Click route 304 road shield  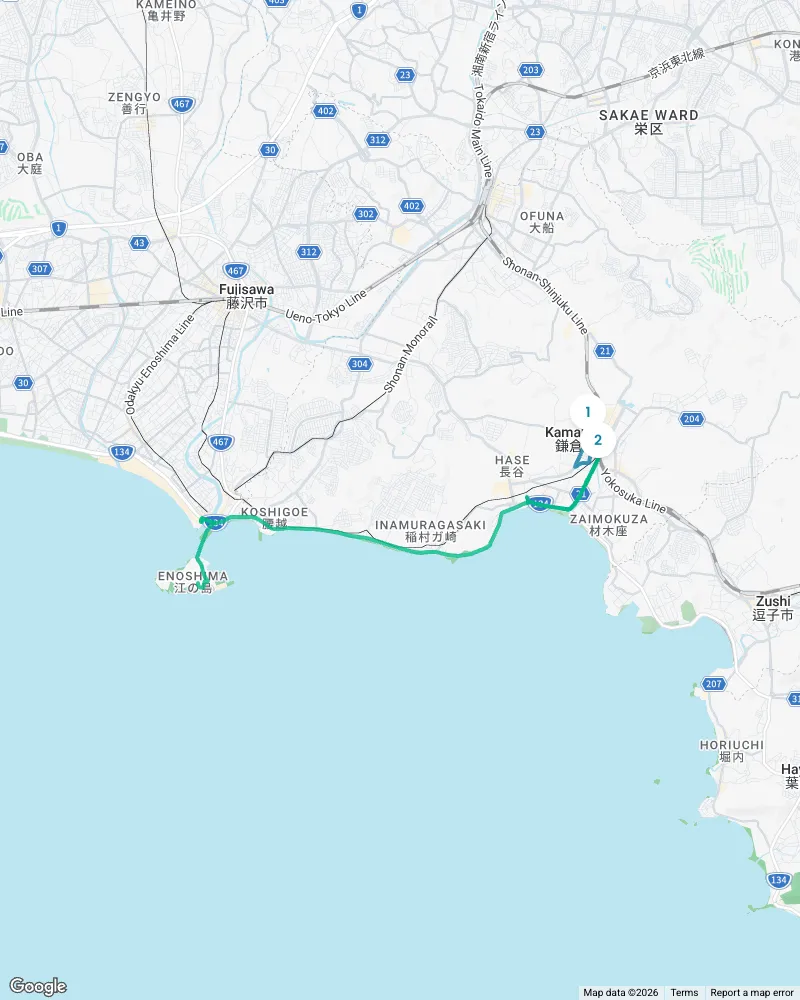click(360, 364)
